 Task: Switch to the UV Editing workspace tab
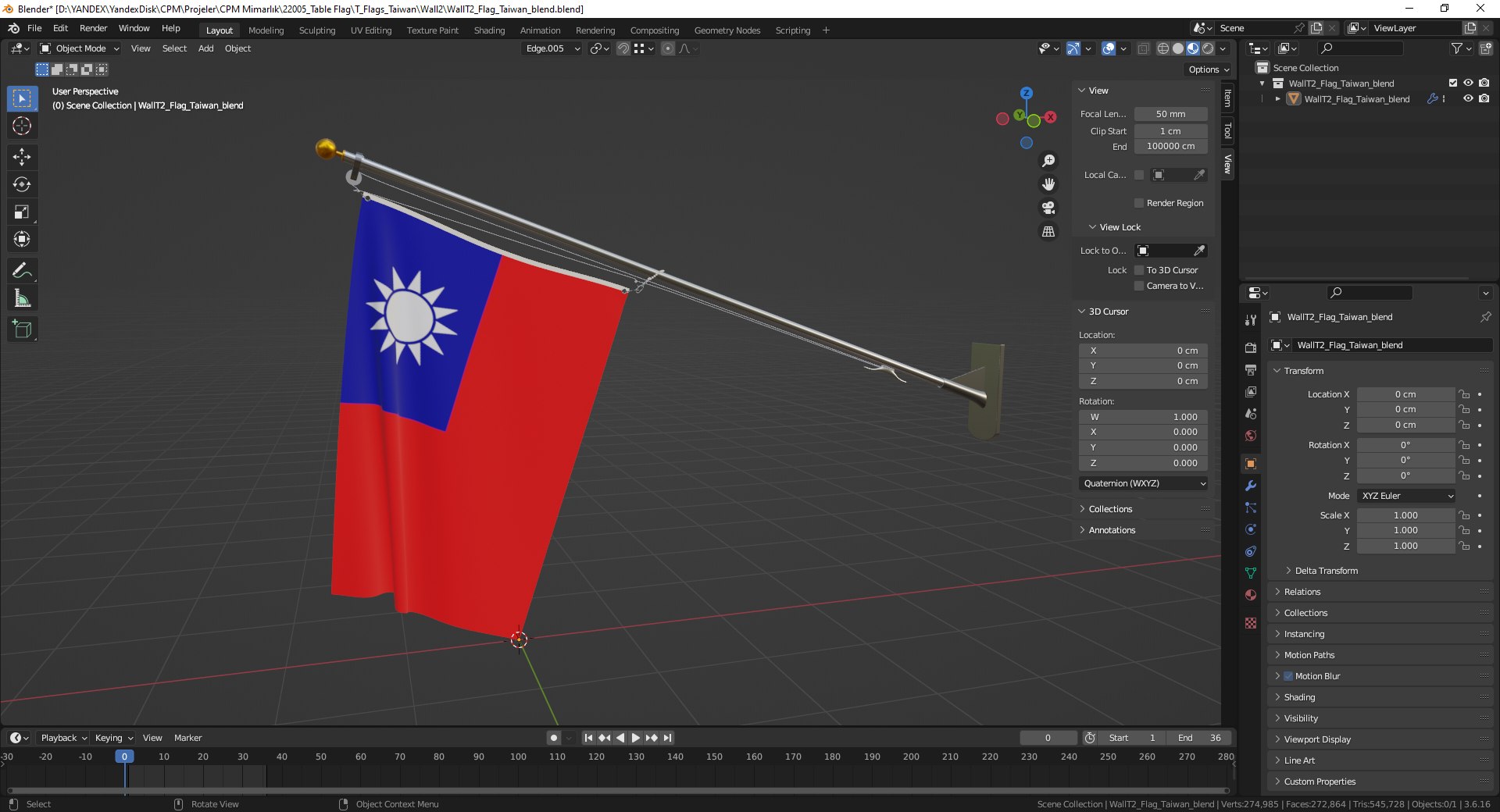pyautogui.click(x=370, y=30)
